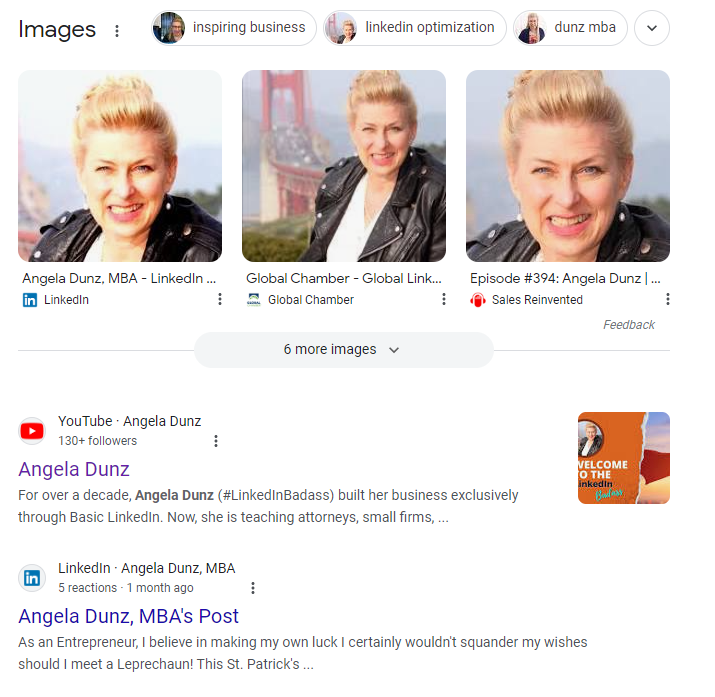The image size is (715, 697).
Task: Open the Angela Dunz LinkedIn image thumbnail
Action: pyautogui.click(x=120, y=166)
